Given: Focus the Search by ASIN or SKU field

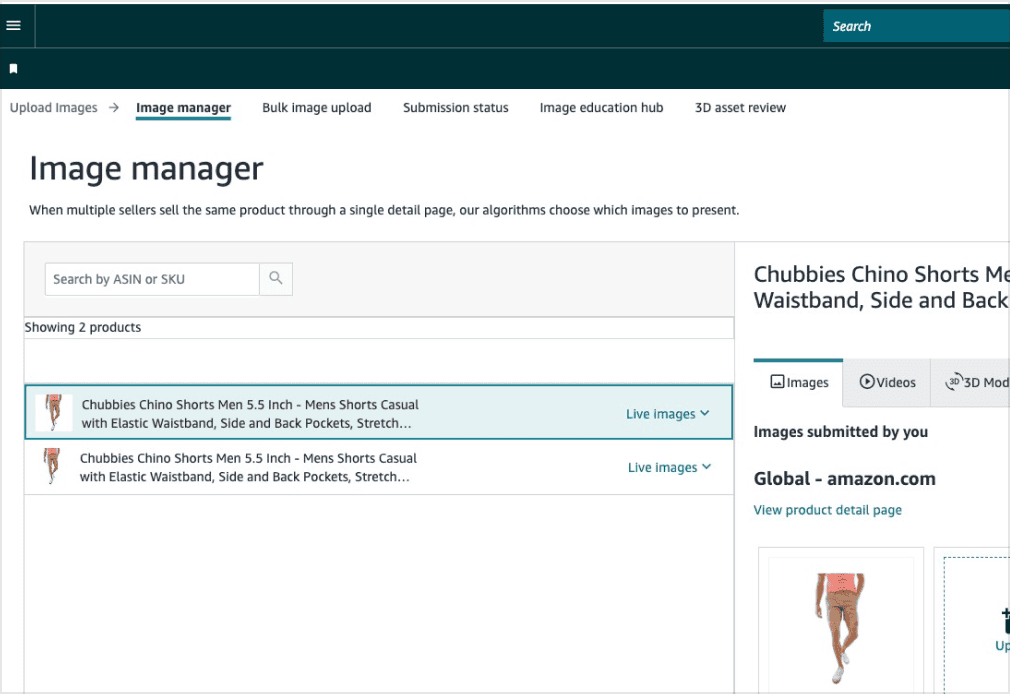Looking at the screenshot, I should 152,279.
